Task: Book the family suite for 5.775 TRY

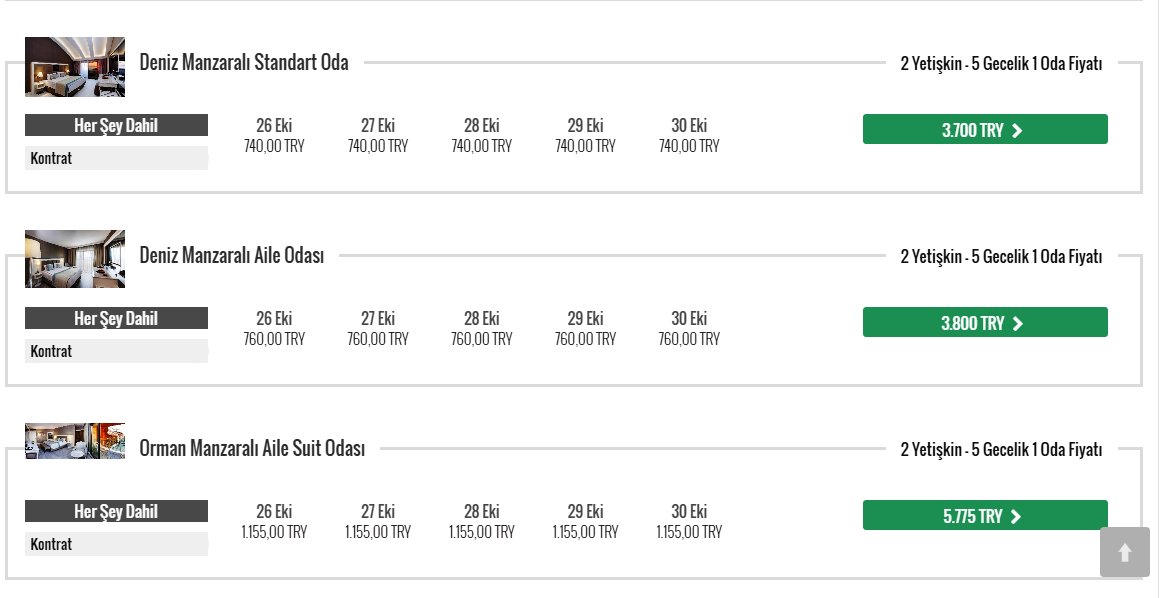Action: (984, 515)
